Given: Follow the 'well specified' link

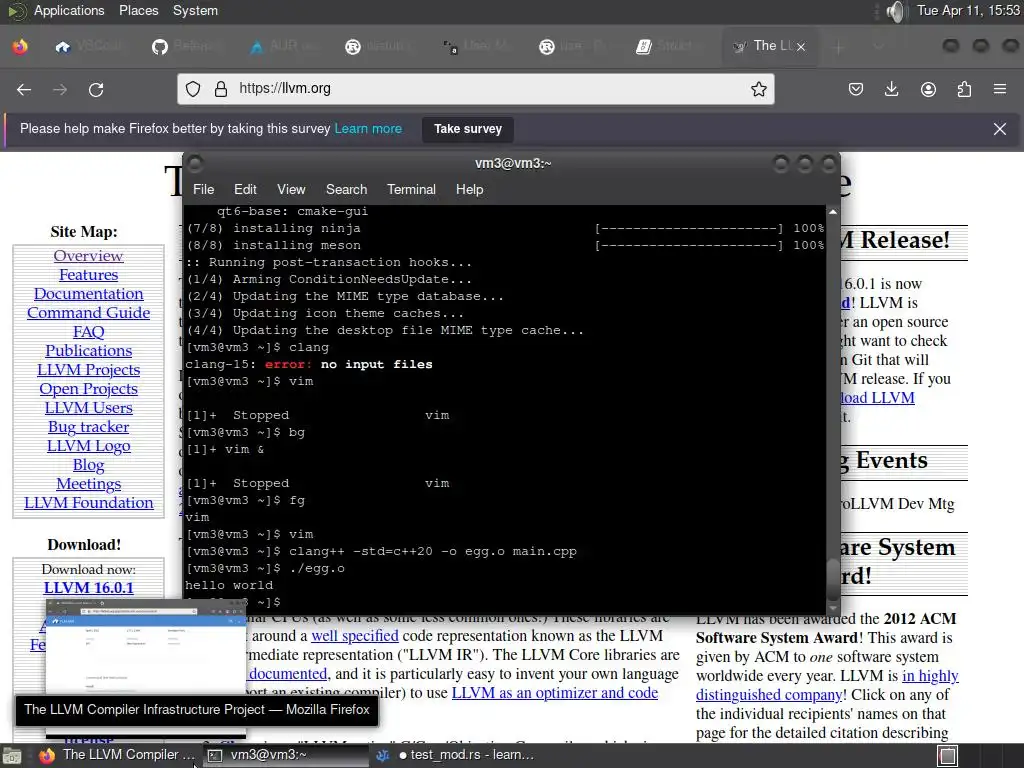Looking at the screenshot, I should [355, 635].
